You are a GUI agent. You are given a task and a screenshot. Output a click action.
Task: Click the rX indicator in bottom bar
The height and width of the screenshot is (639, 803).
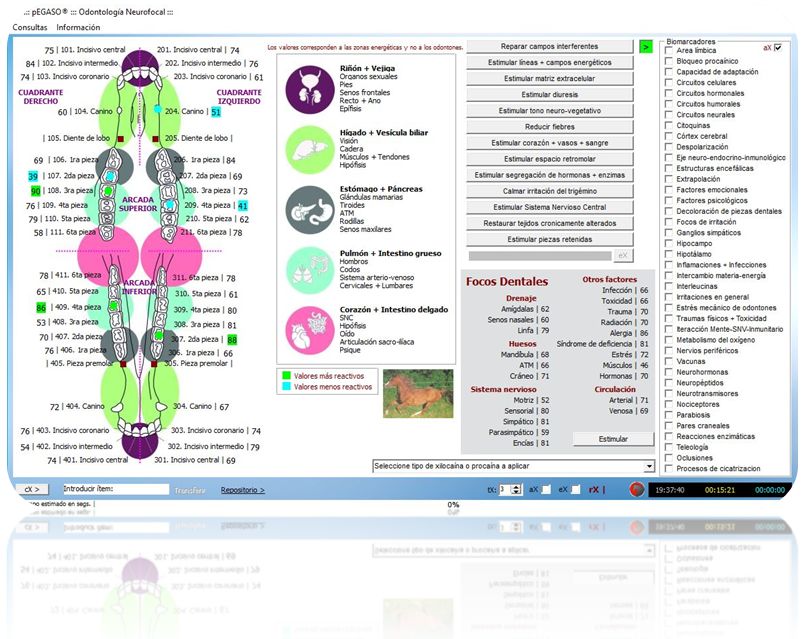[x=596, y=489]
